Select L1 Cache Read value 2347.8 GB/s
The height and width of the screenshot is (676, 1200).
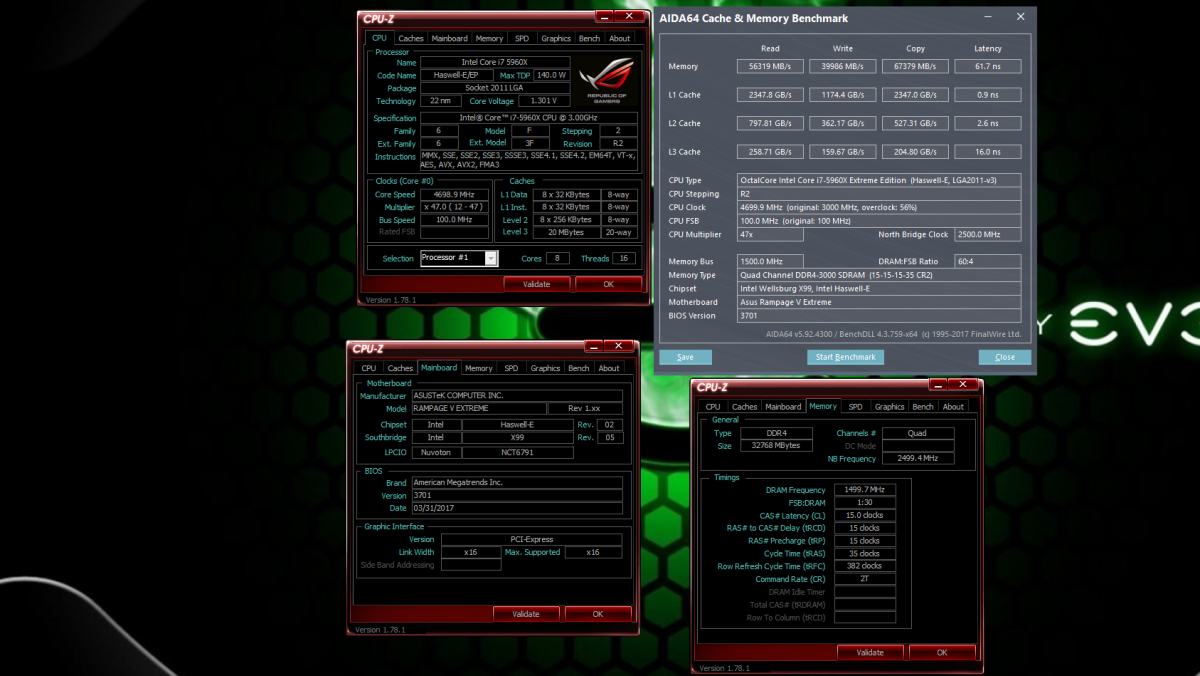pos(770,95)
